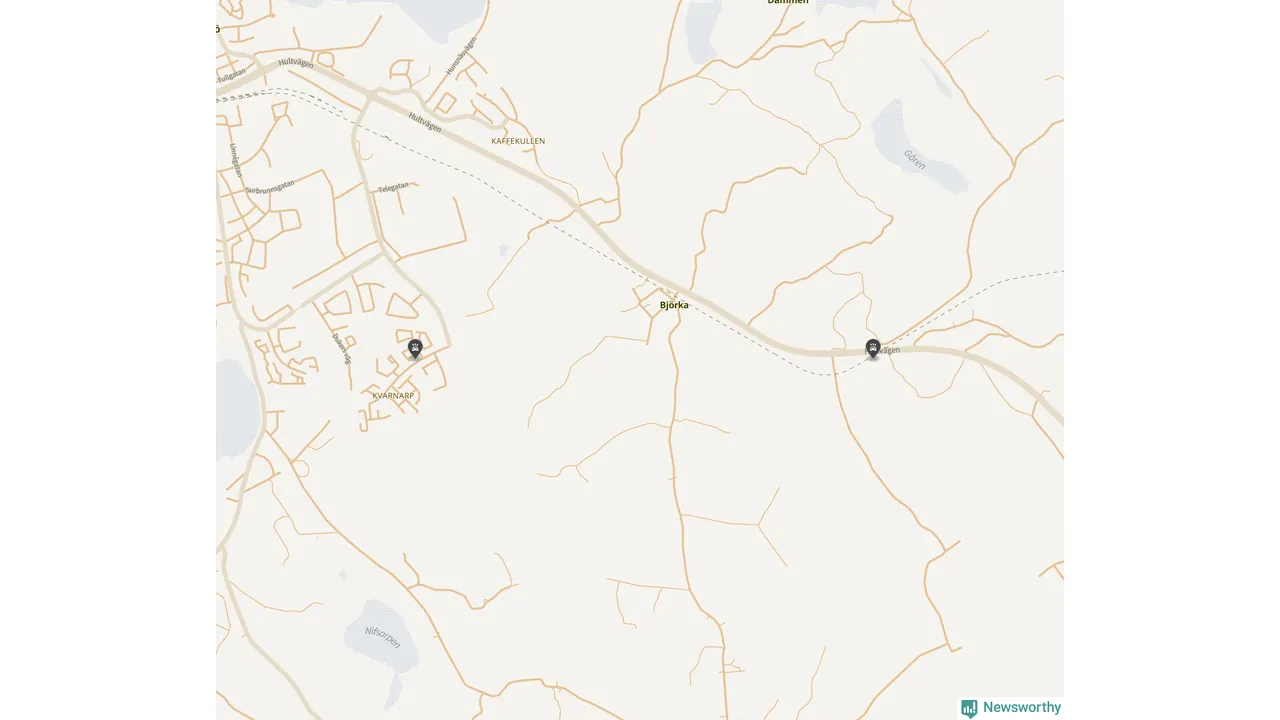The image size is (1280, 720).
Task: Click the Björka place label
Action: tap(674, 305)
